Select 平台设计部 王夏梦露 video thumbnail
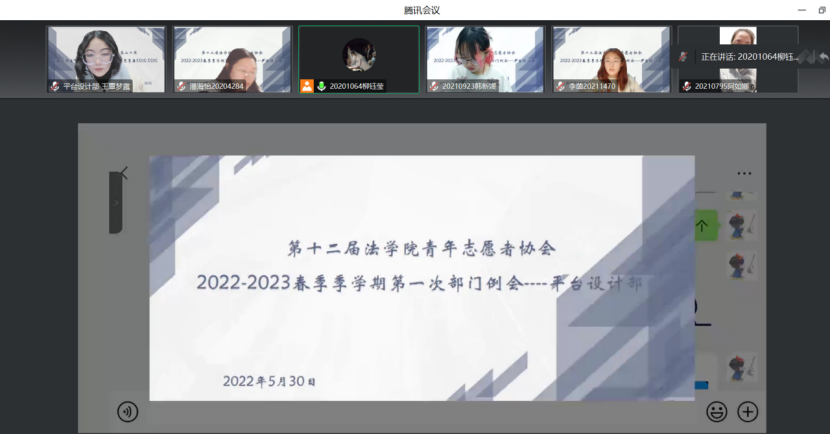 [x=106, y=60]
